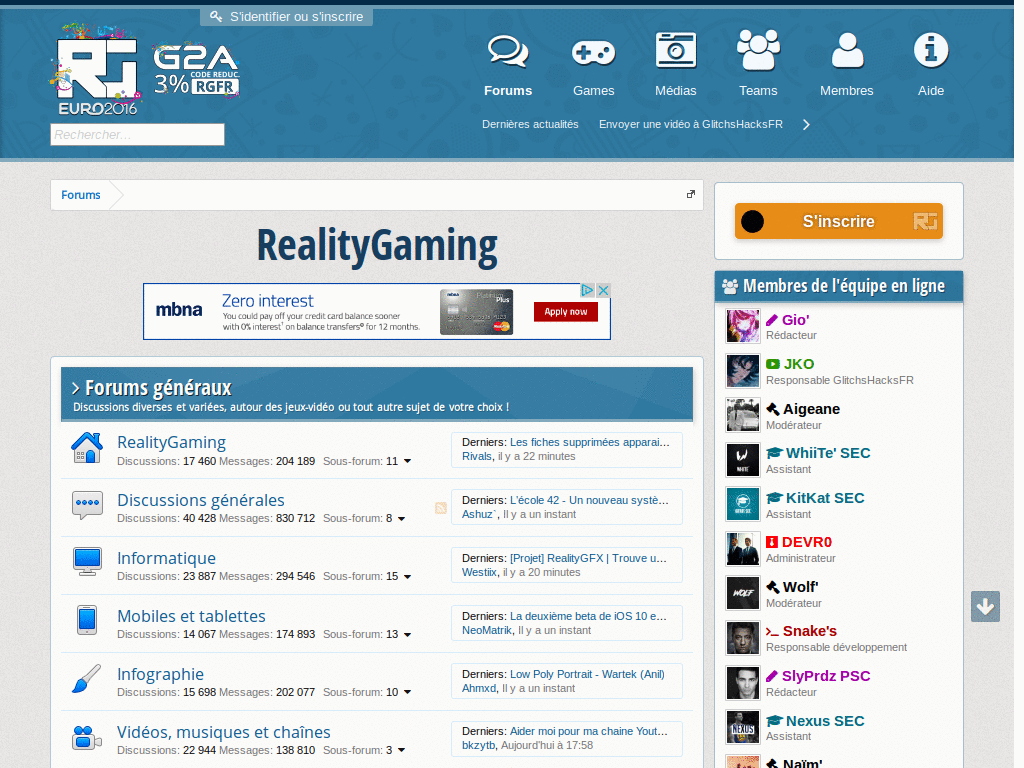Open the Mobiles et tablettes forum title
This screenshot has height=768, width=1024.
click(x=191, y=616)
